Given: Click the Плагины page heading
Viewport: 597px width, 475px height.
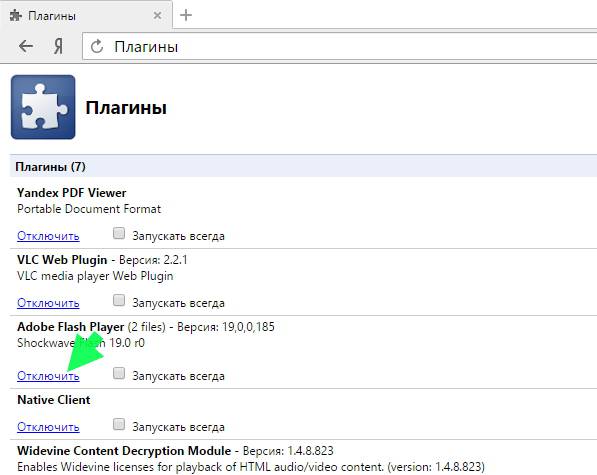Looking at the screenshot, I should point(126,108).
